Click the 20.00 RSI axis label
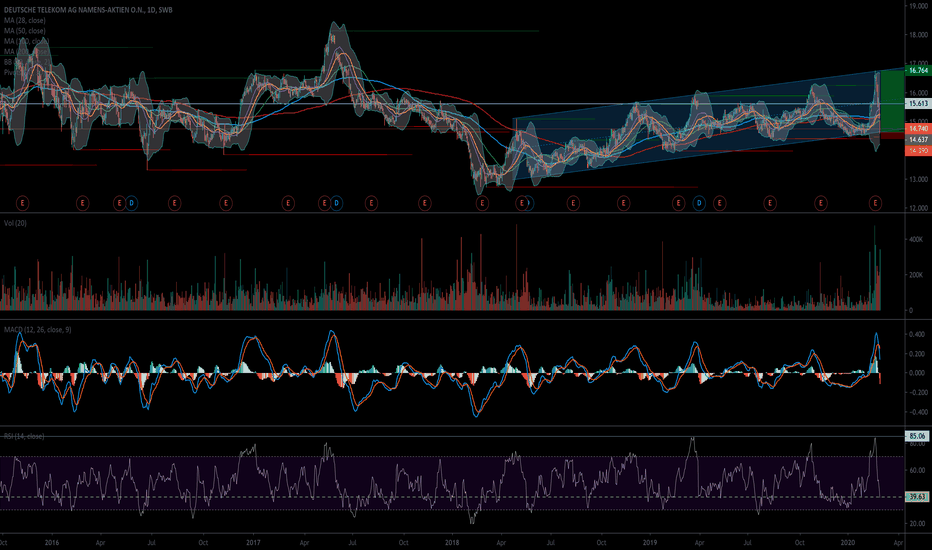Image resolution: width=932 pixels, height=550 pixels. coord(917,524)
